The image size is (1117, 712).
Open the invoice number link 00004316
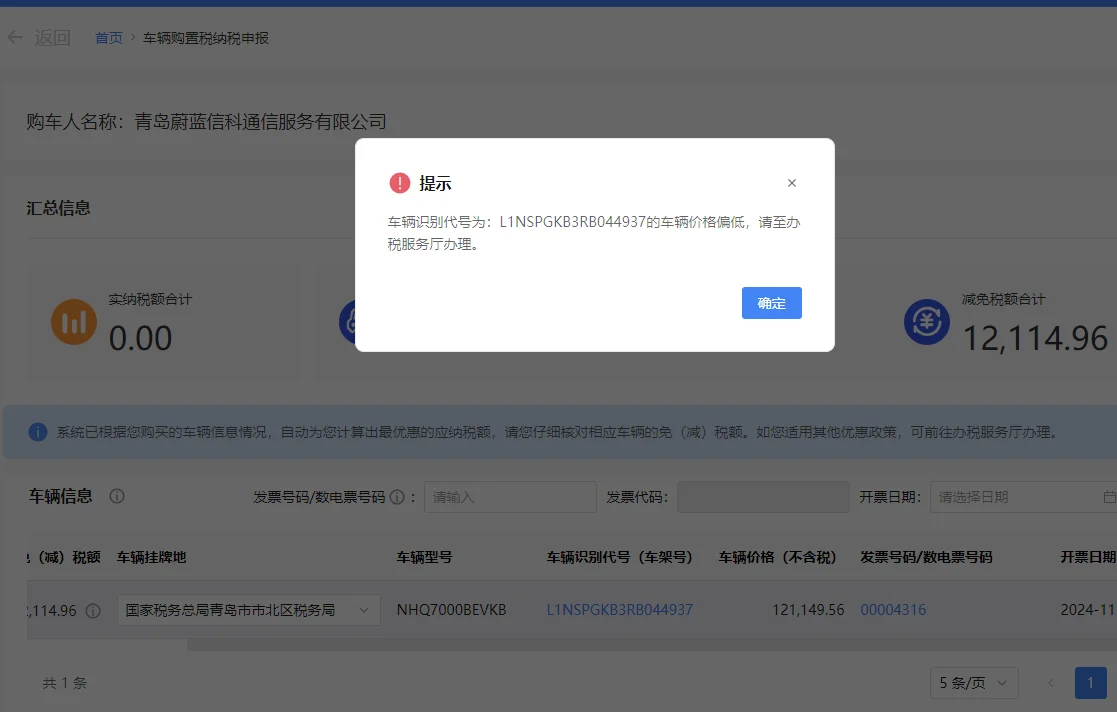coord(893,610)
